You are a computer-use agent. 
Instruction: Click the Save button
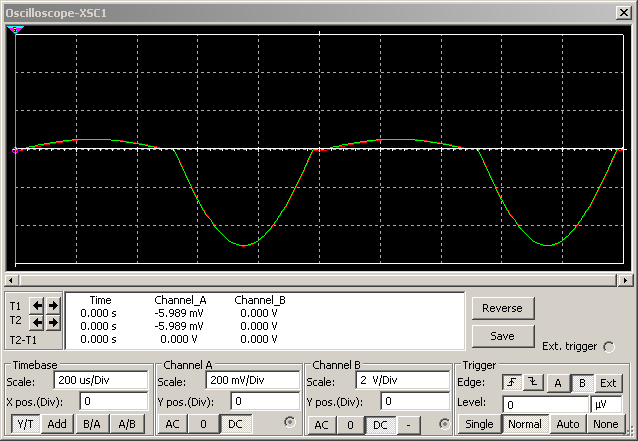pyautogui.click(x=503, y=336)
